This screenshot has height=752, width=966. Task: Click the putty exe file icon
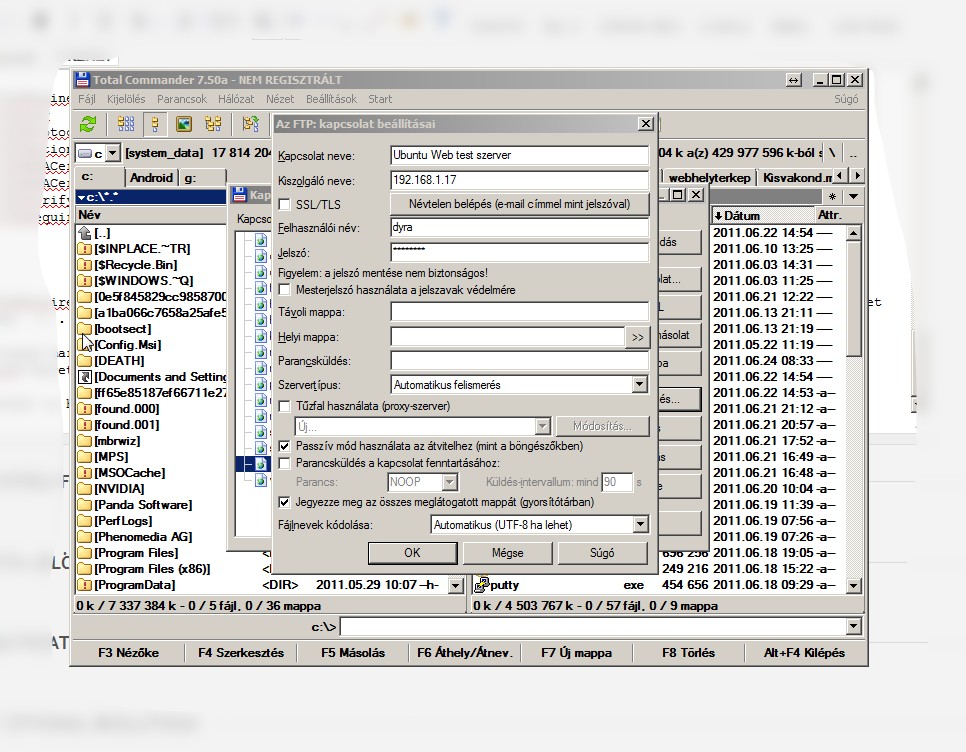[482, 584]
